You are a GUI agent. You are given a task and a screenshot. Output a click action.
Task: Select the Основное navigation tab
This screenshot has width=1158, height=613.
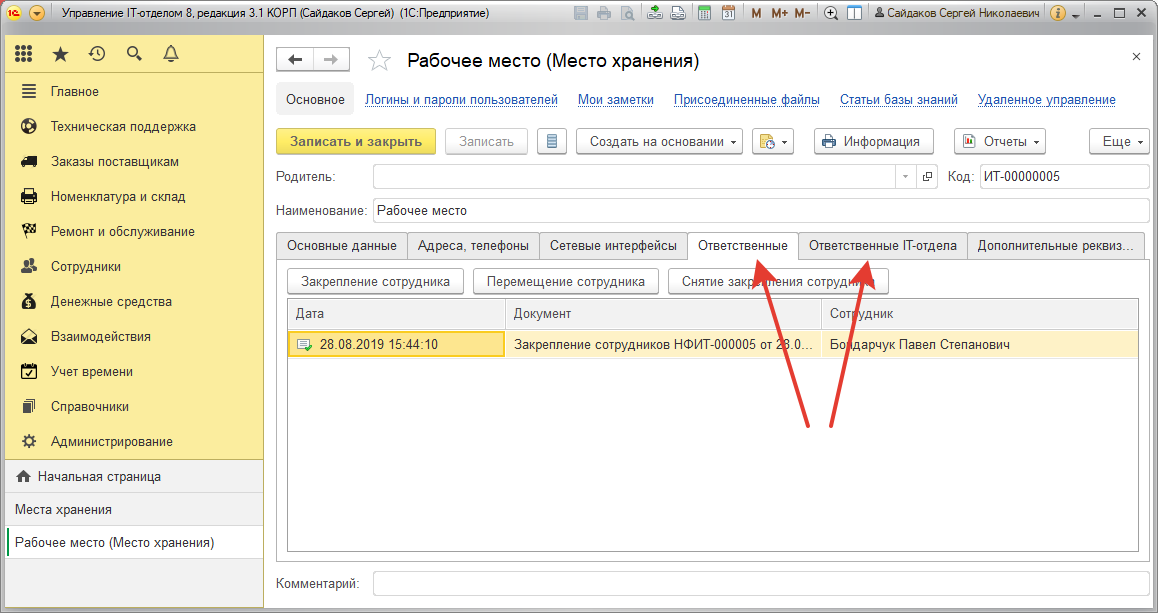(315, 100)
